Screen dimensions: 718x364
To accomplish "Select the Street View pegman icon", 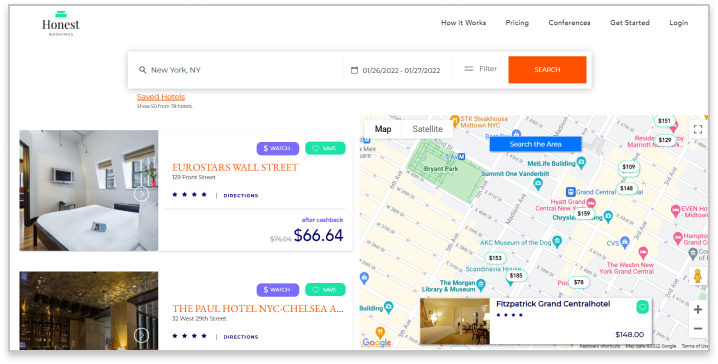I will click(x=697, y=276).
